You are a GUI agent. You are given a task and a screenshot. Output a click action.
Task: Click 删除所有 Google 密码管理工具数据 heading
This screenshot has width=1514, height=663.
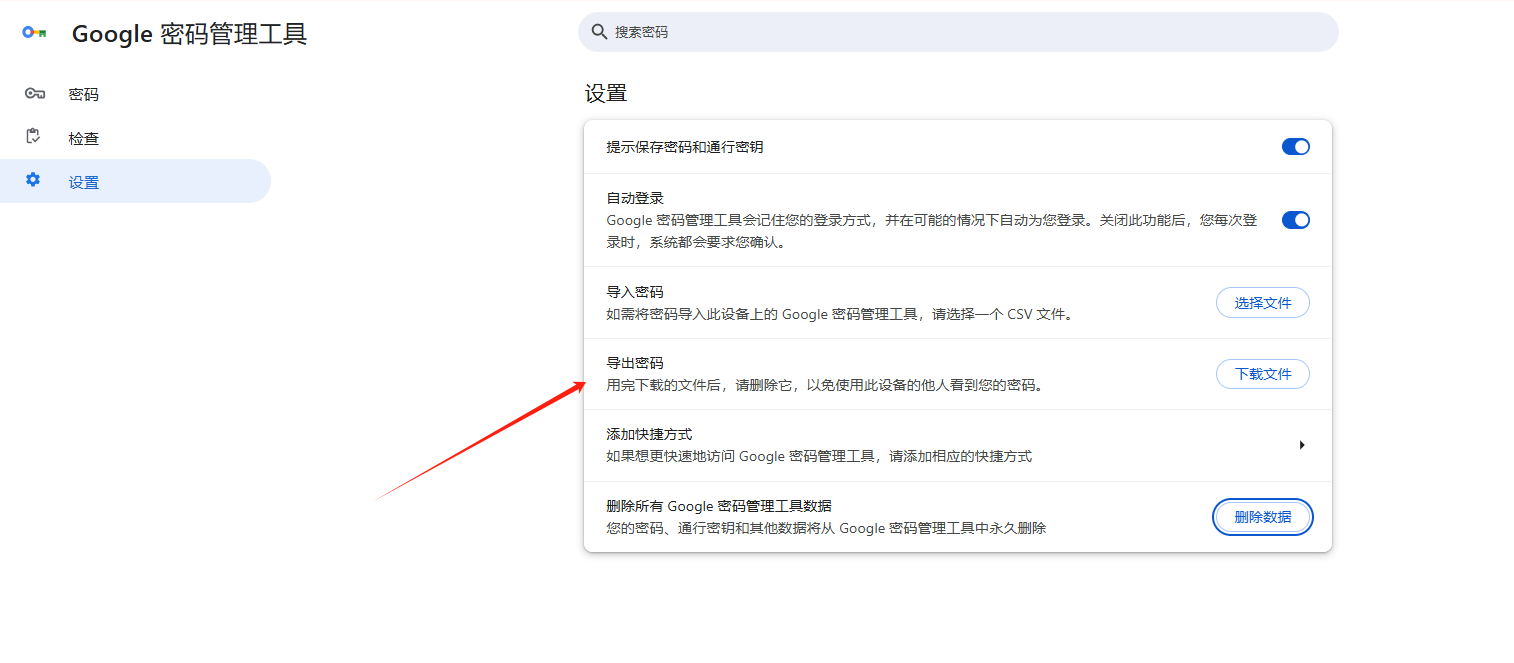point(719,506)
